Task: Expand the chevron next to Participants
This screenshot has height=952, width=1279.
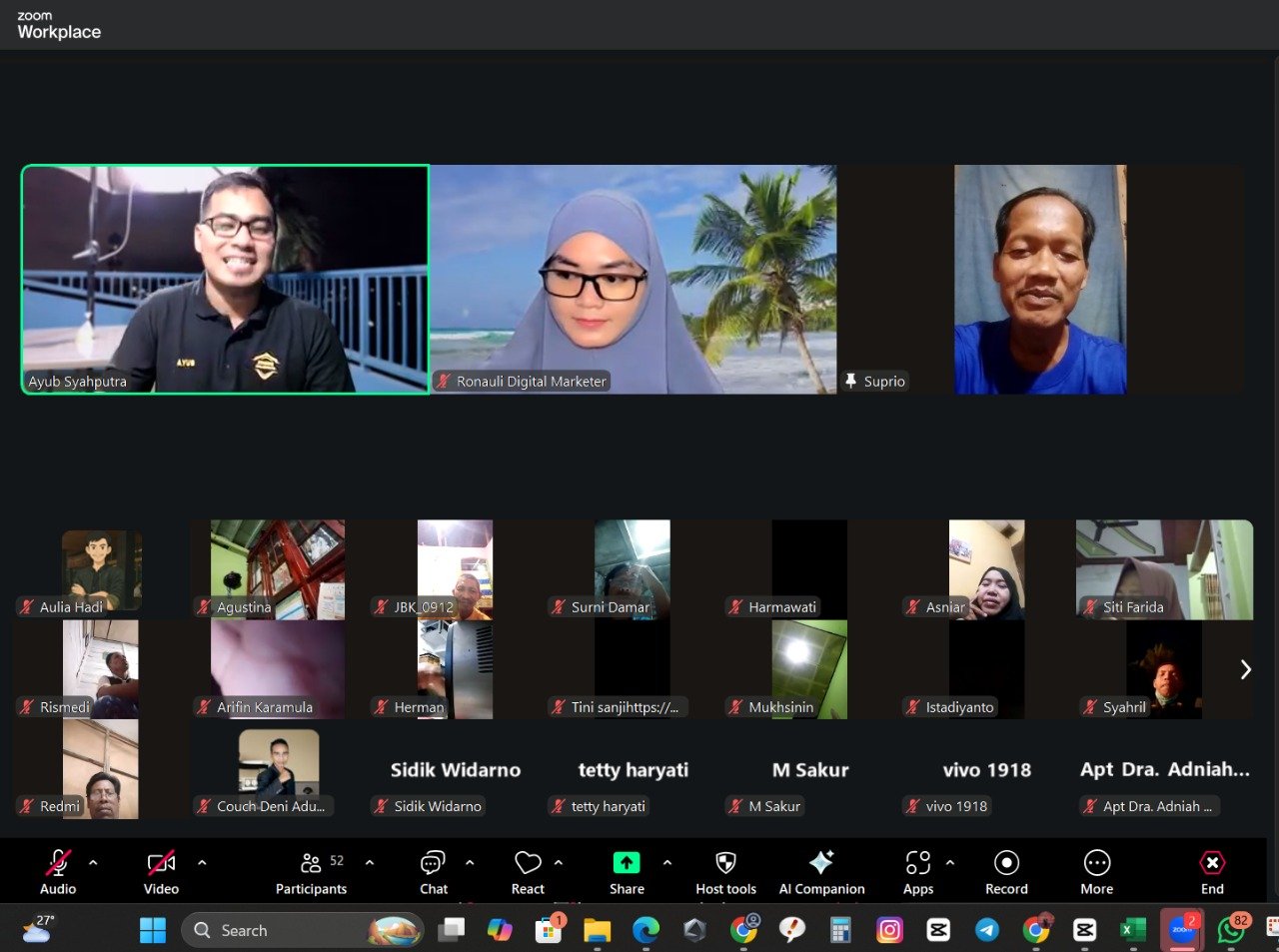Action: [370, 862]
